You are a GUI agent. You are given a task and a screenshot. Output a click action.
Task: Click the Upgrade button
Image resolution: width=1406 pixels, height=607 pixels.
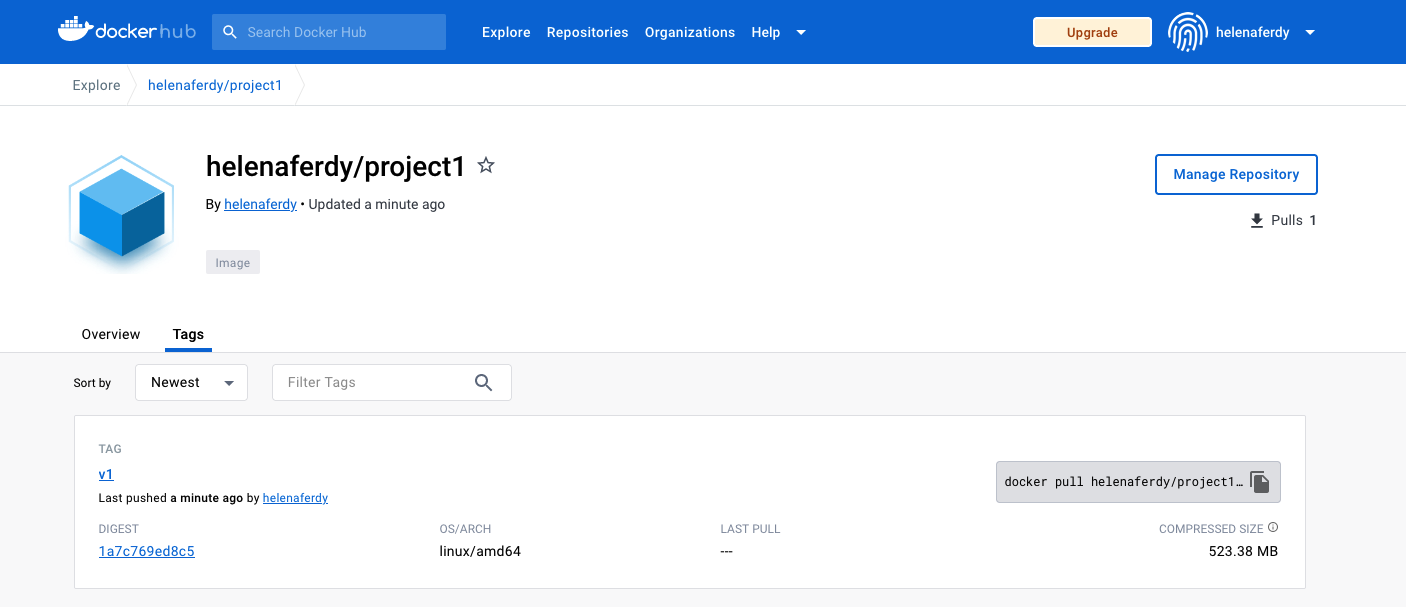point(1092,32)
